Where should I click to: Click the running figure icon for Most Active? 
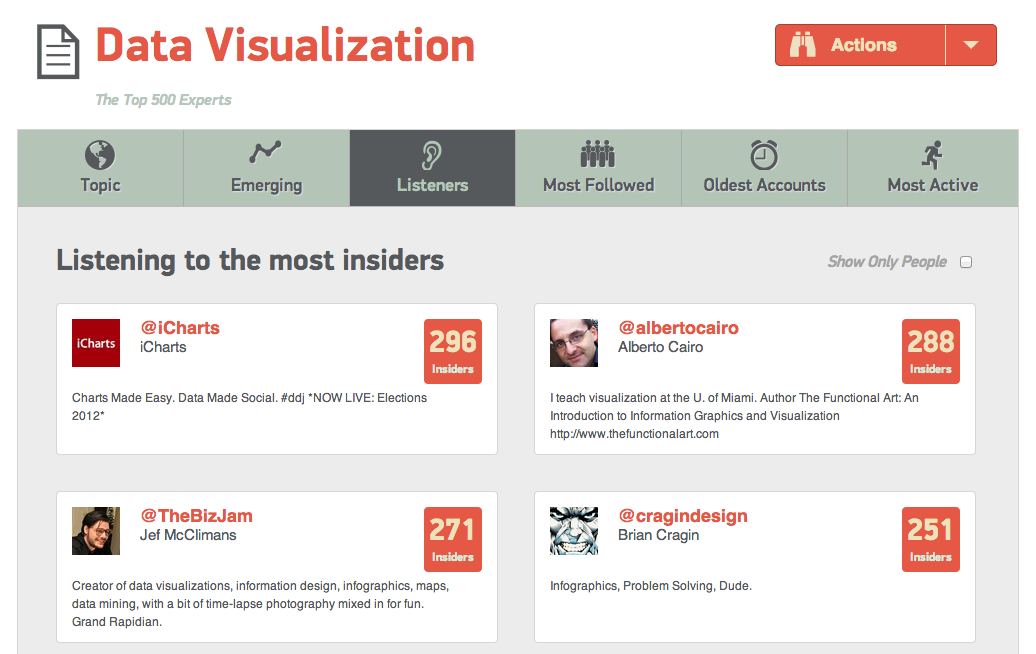point(932,154)
